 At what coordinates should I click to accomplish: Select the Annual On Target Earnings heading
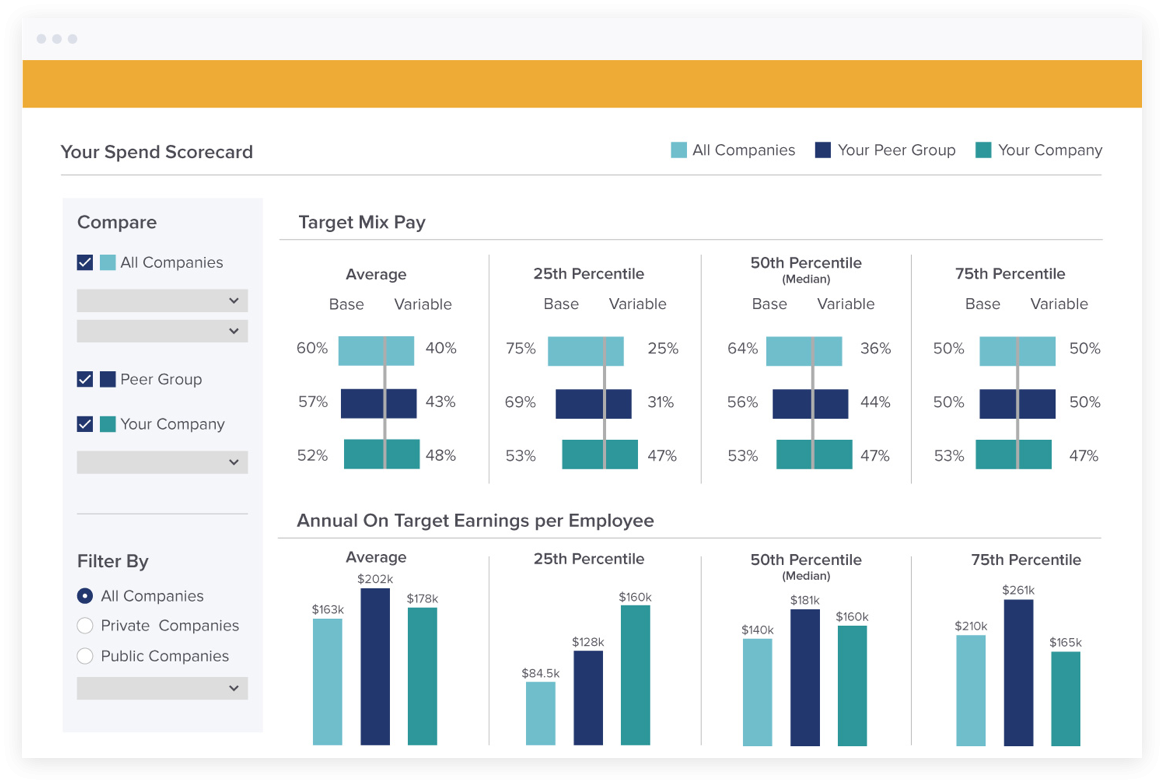point(475,521)
